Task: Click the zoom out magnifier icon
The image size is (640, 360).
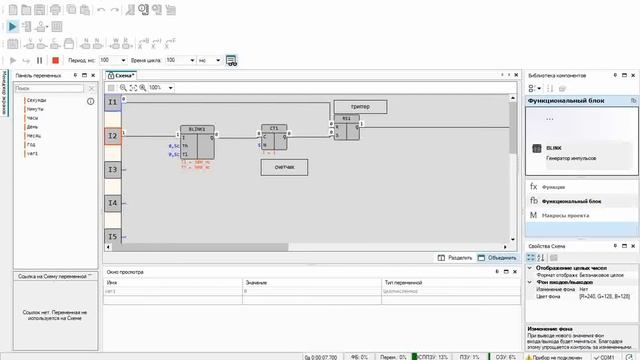Action: [x=123, y=88]
